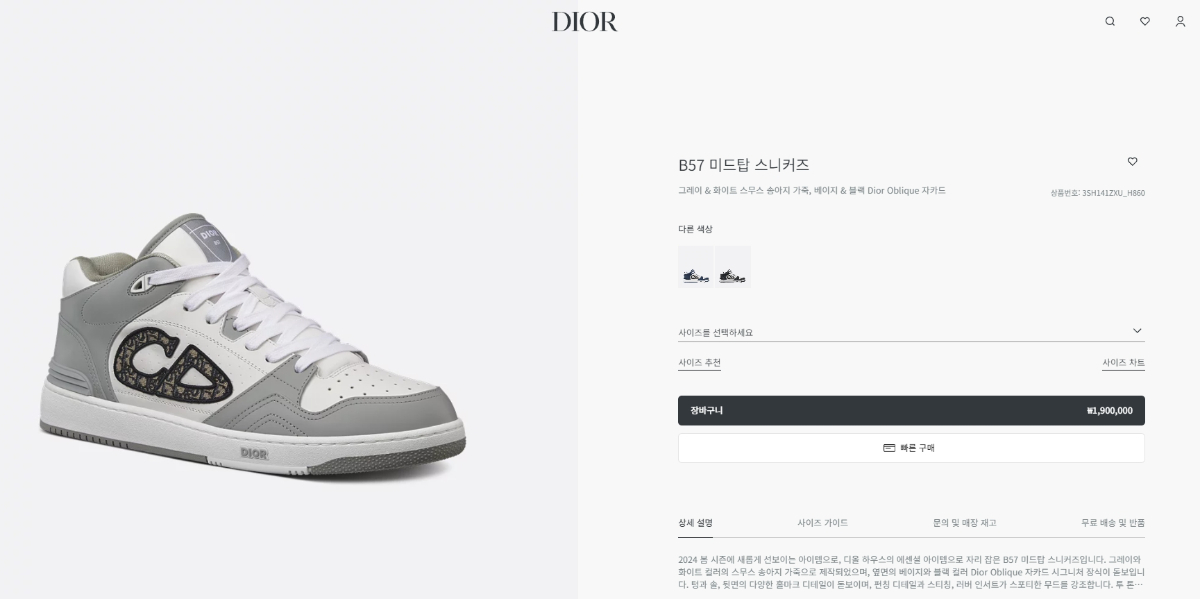Select the first alternate color sneaker thumbnail
Viewport: 1200px width, 599px height.
[695, 267]
